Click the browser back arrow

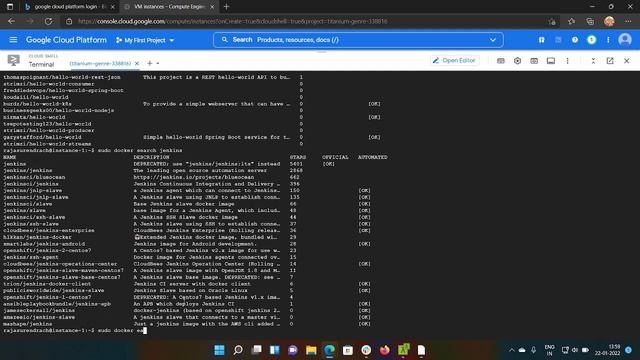click(x=11, y=21)
